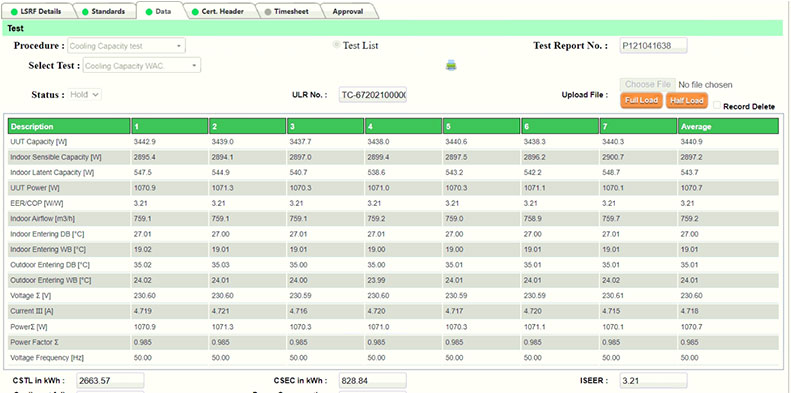
Task: Click the grey status dot on Timesheet tab
Action: [x=267, y=12]
